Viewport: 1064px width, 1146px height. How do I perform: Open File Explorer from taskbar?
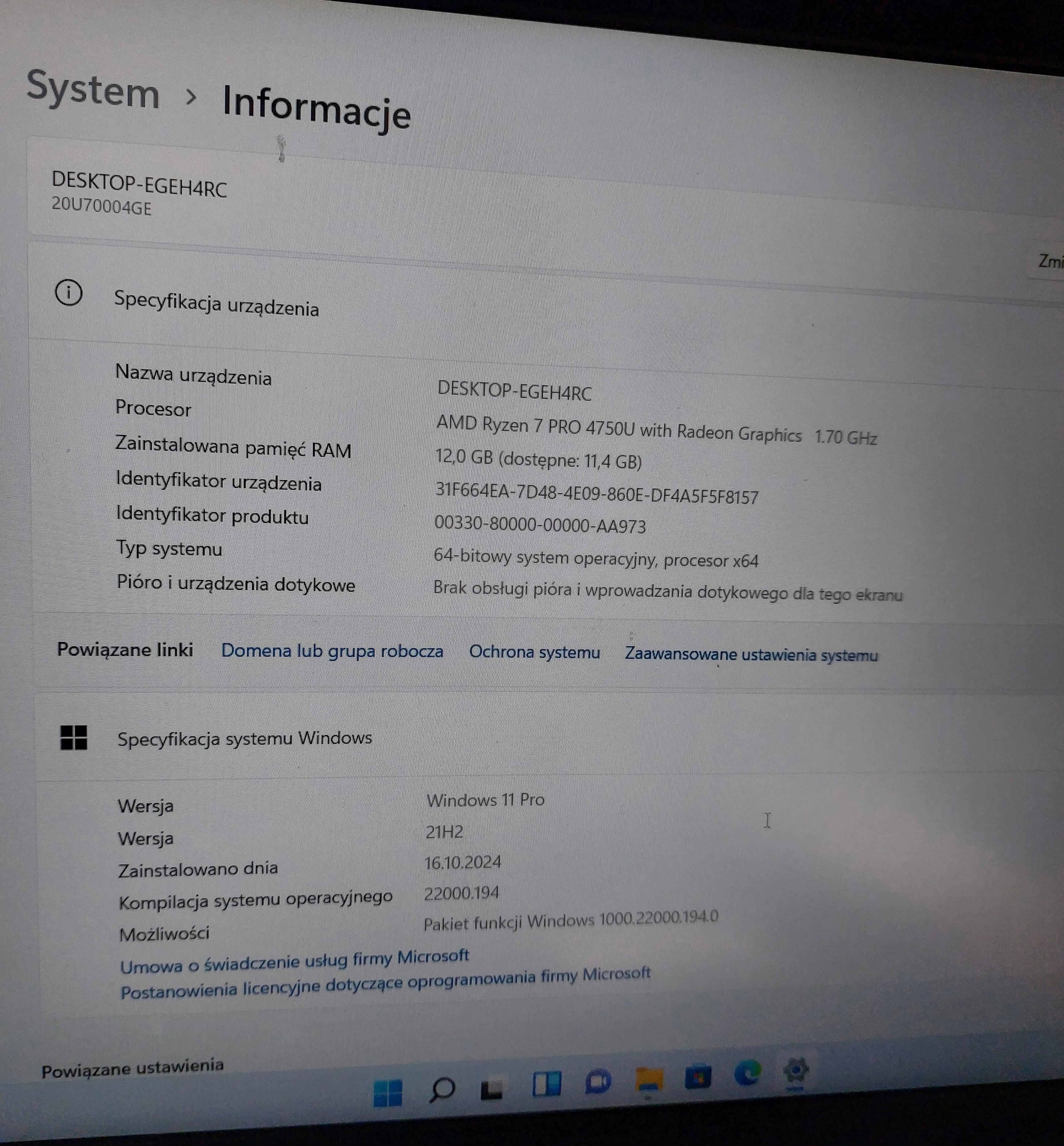pyautogui.click(x=649, y=1078)
